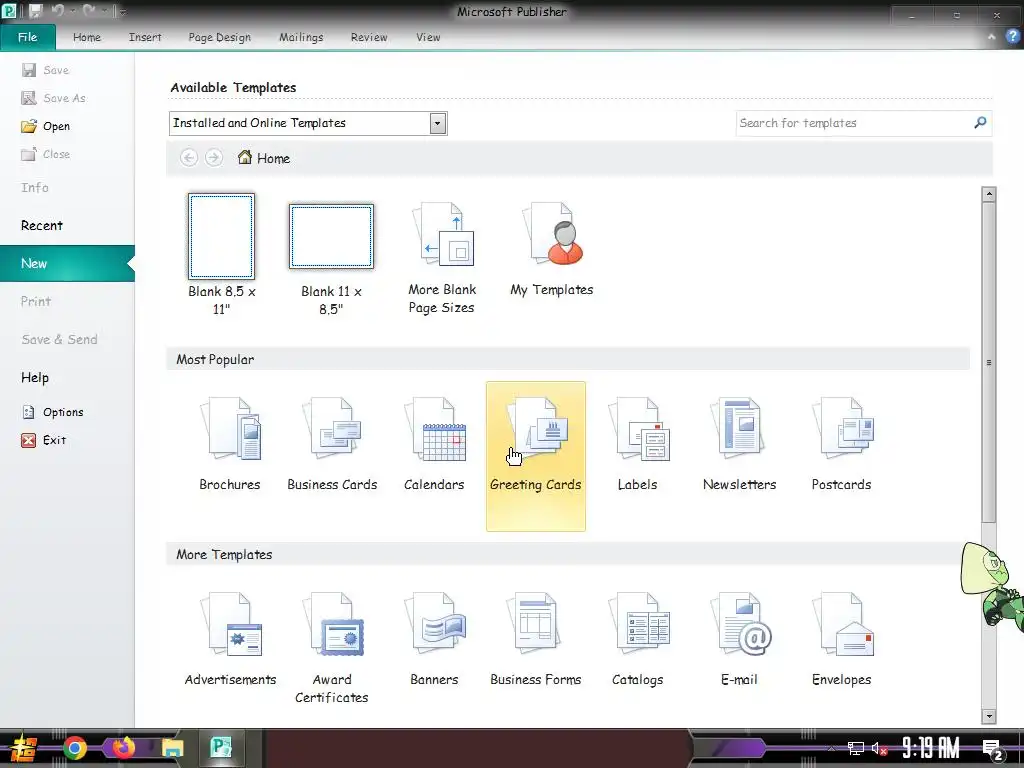Click the Search for templates field
Viewport: 1024px width, 768px height.
click(x=854, y=123)
